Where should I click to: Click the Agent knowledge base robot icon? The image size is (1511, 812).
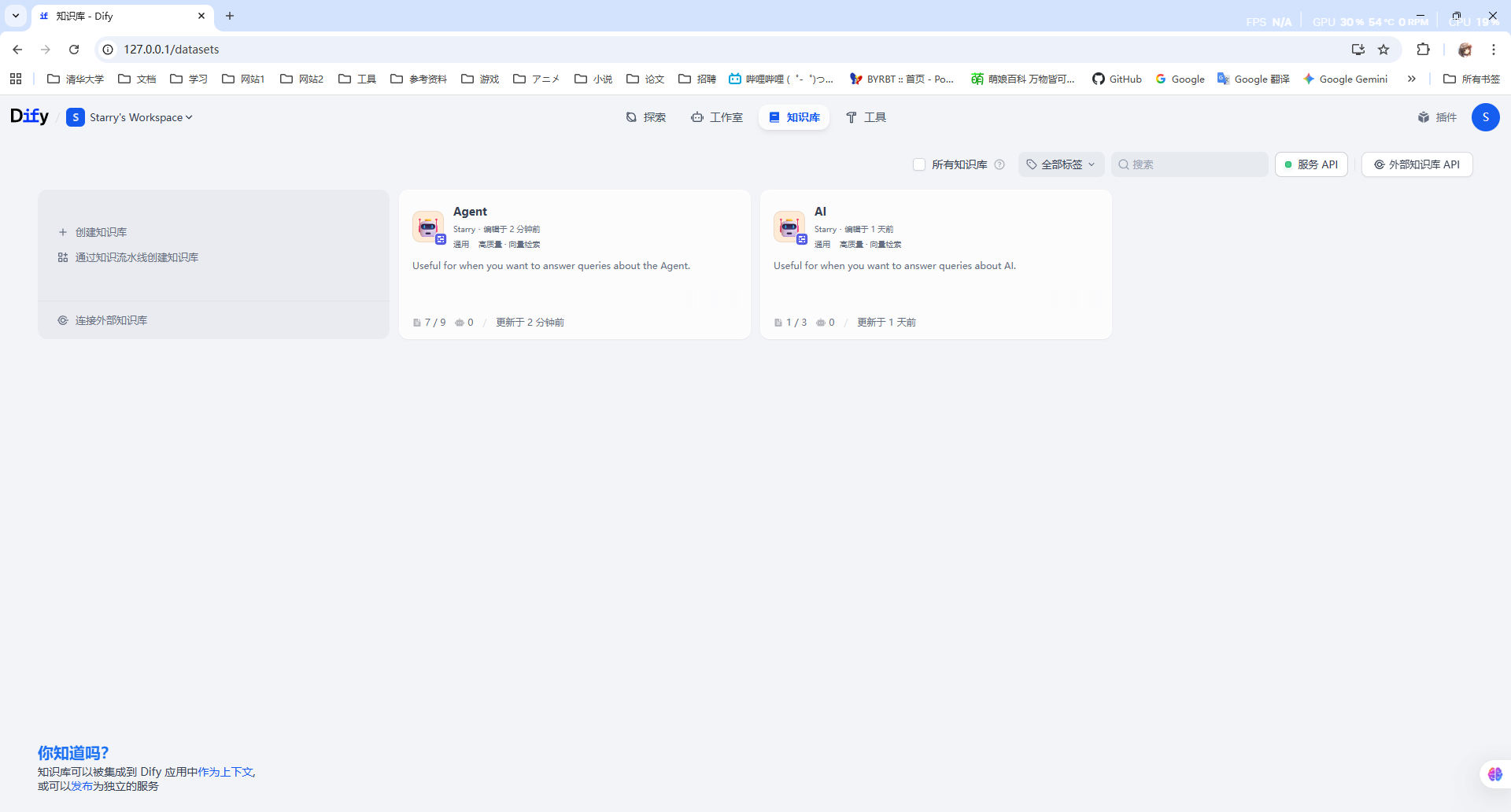point(427,227)
